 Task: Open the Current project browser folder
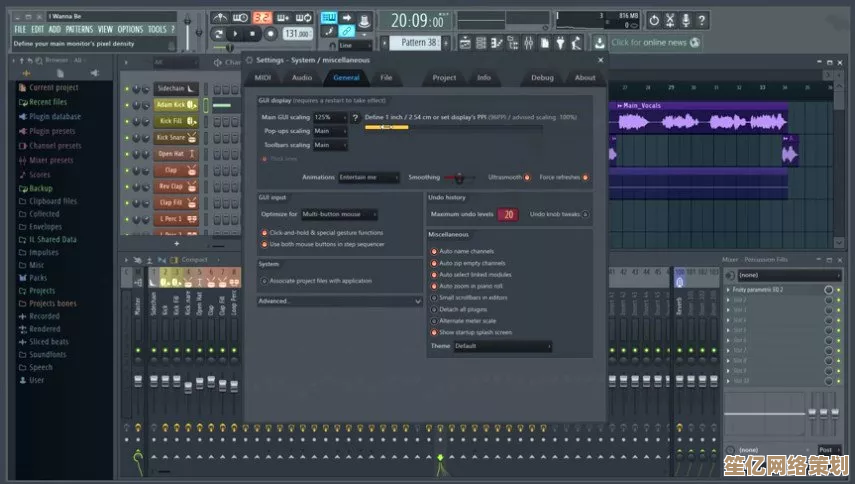[55, 87]
